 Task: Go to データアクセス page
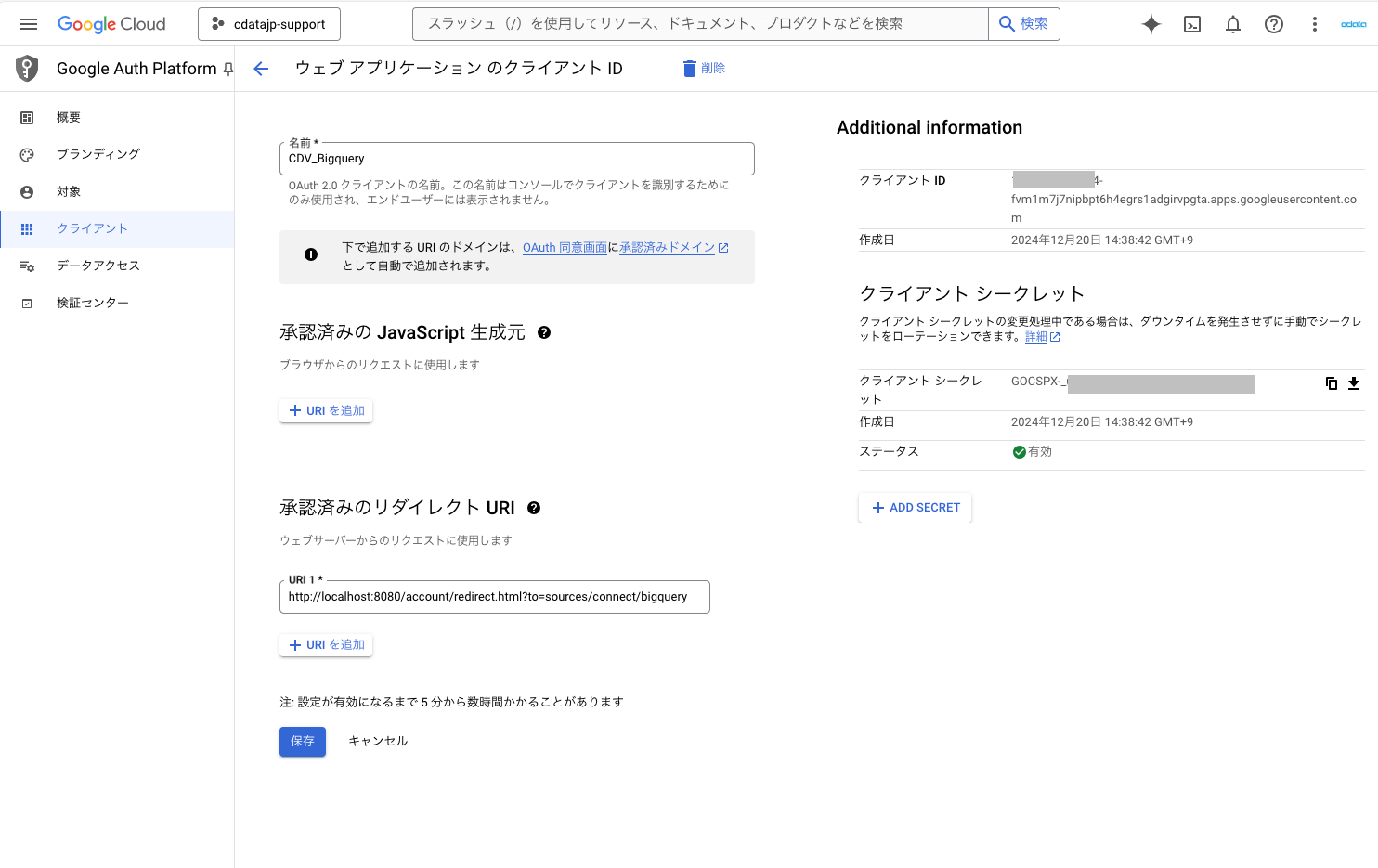click(x=97, y=266)
